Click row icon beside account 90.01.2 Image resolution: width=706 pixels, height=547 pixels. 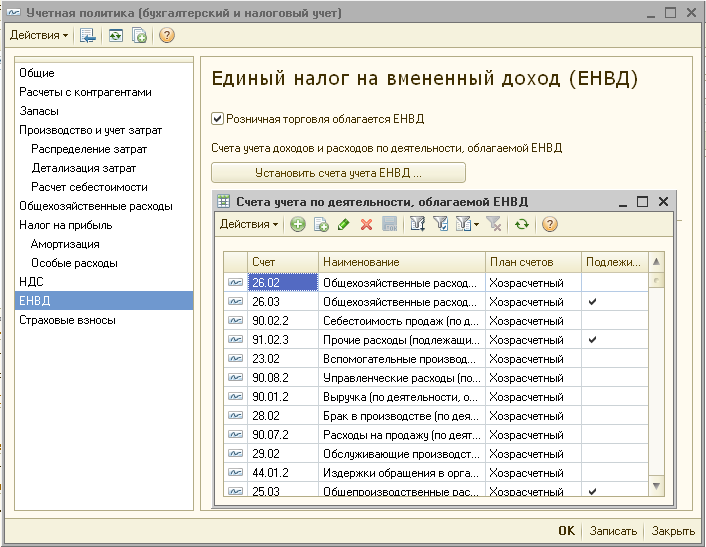[235, 397]
